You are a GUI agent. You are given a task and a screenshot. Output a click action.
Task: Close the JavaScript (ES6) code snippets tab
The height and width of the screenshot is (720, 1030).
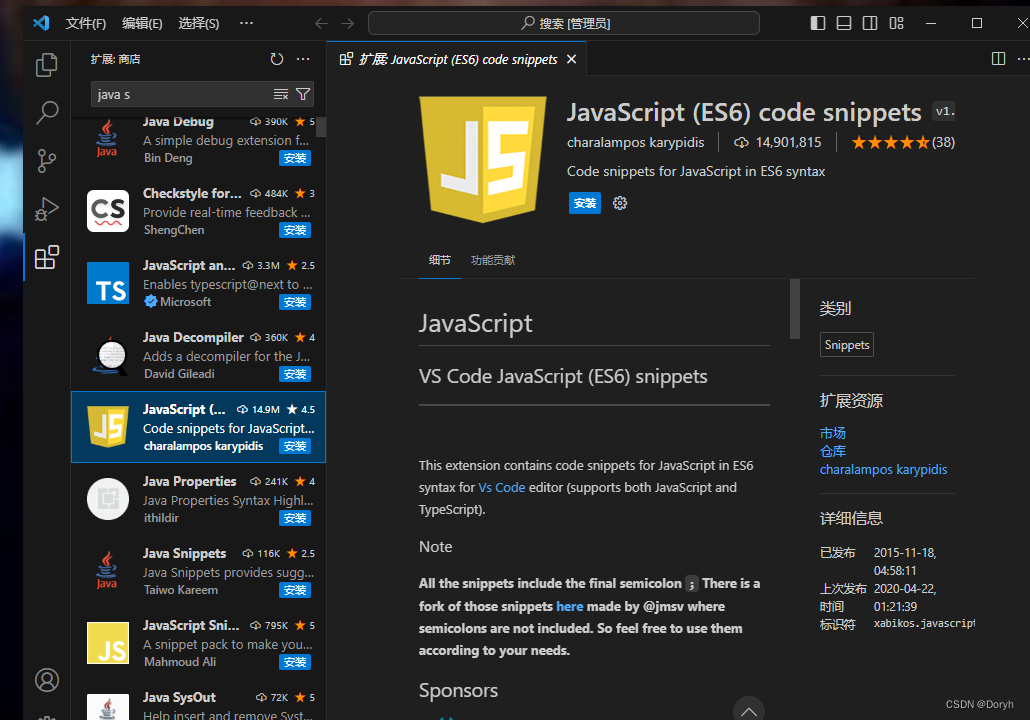(x=571, y=59)
